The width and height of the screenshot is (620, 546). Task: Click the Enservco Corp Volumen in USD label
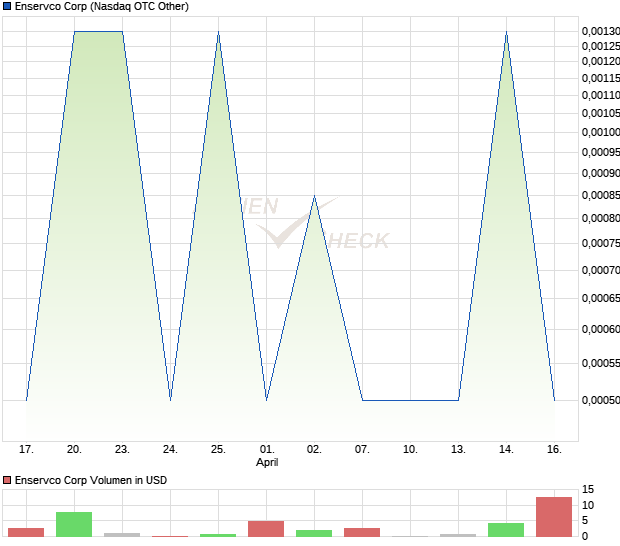point(91,480)
